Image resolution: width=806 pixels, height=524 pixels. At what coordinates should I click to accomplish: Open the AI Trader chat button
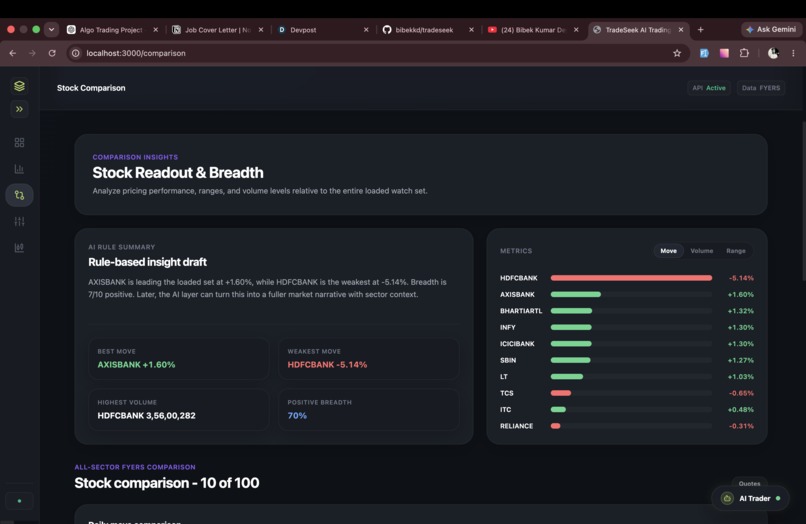tap(750, 498)
